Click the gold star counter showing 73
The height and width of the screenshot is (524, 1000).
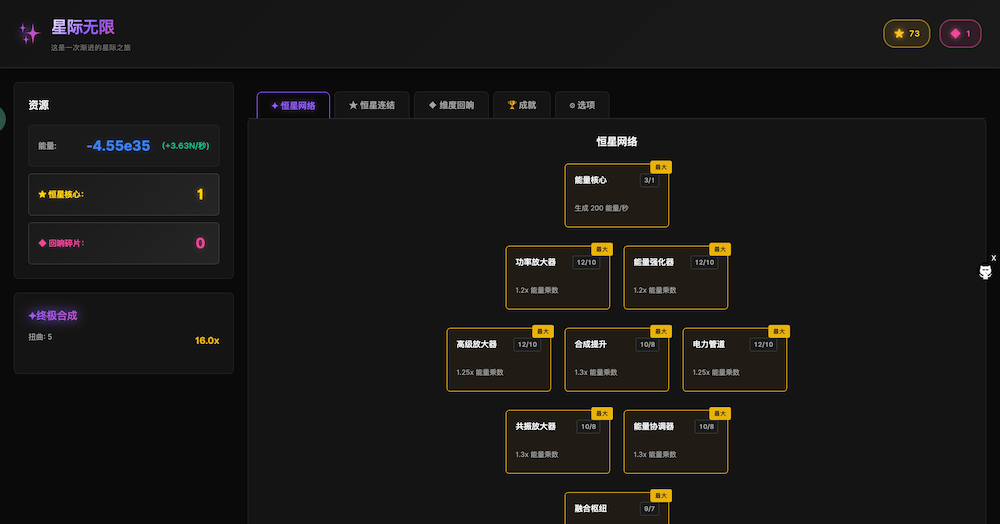coord(906,34)
